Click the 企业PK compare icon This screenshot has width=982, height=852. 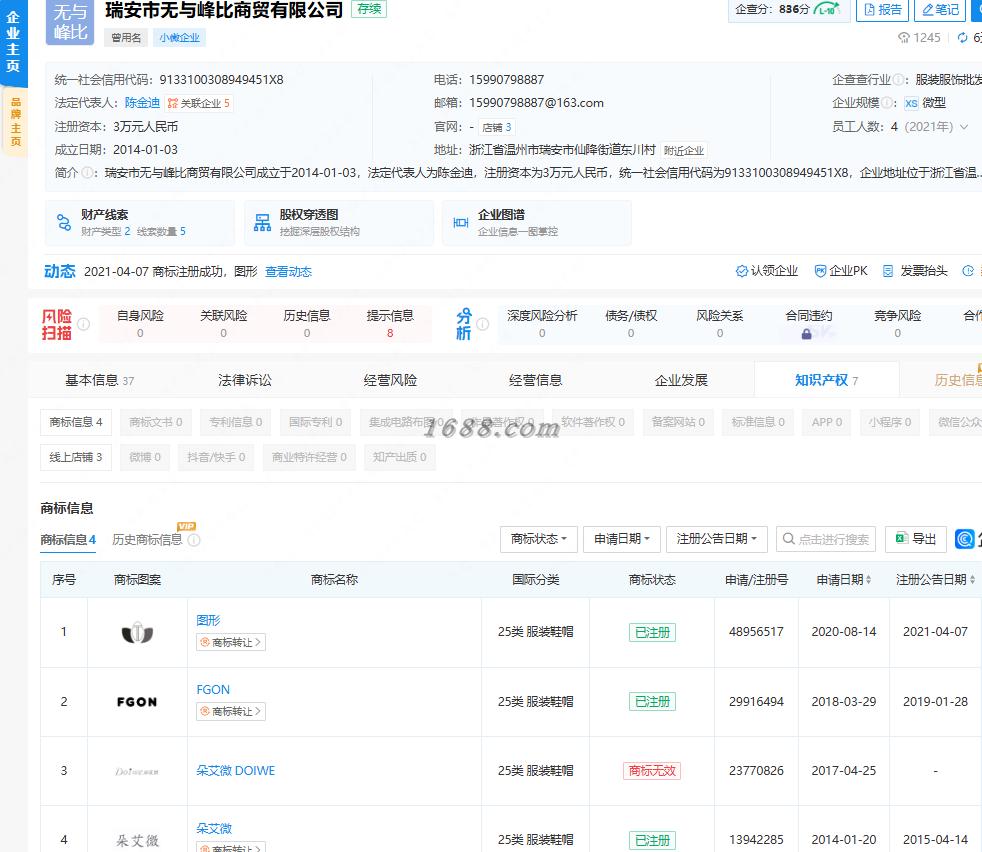pos(820,271)
